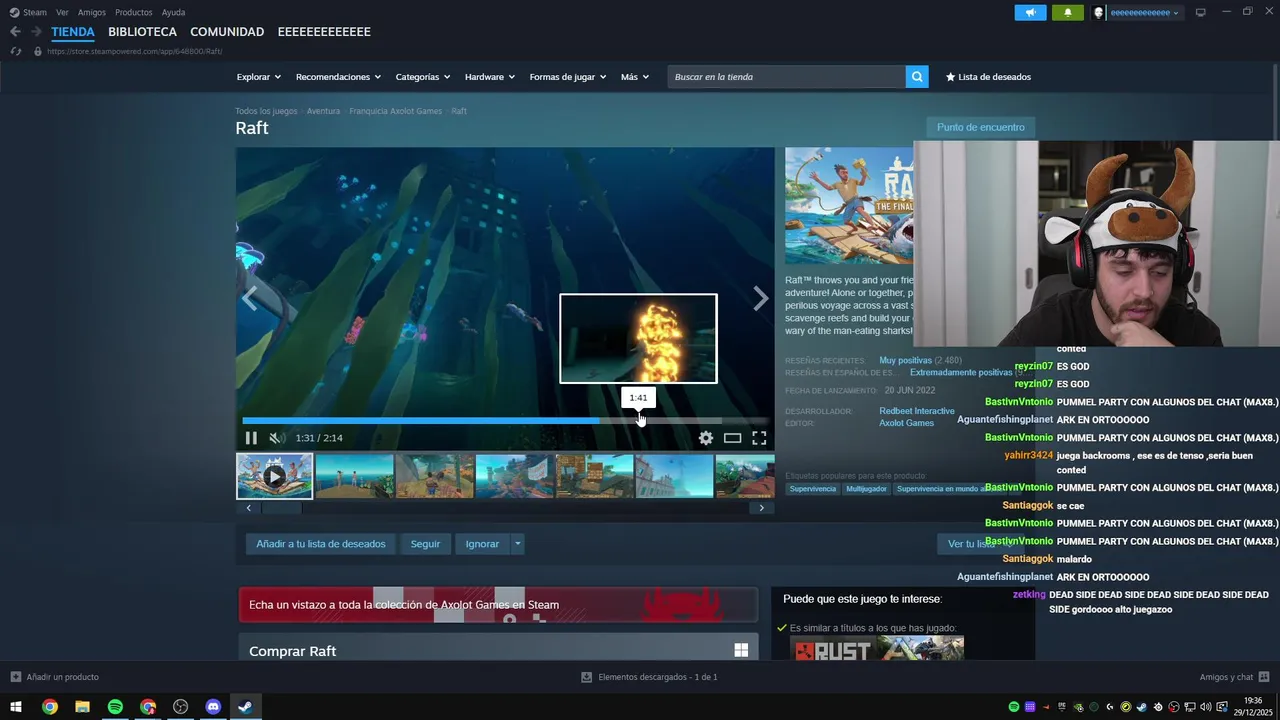Open Elementos descargados downloads status
The image size is (1280, 720).
tap(649, 677)
